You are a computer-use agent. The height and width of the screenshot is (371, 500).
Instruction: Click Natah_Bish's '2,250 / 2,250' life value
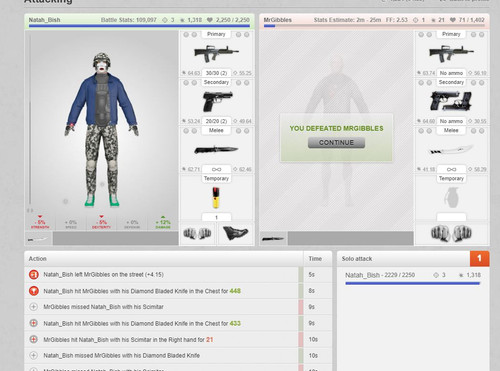(233, 20)
